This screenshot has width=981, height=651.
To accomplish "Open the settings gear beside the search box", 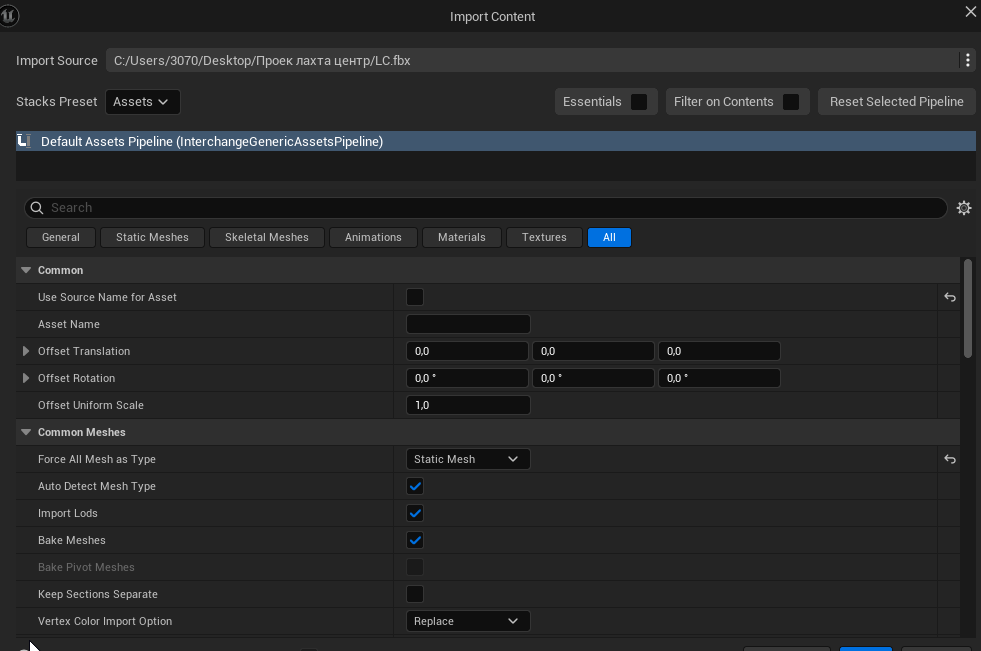I will tap(963, 208).
